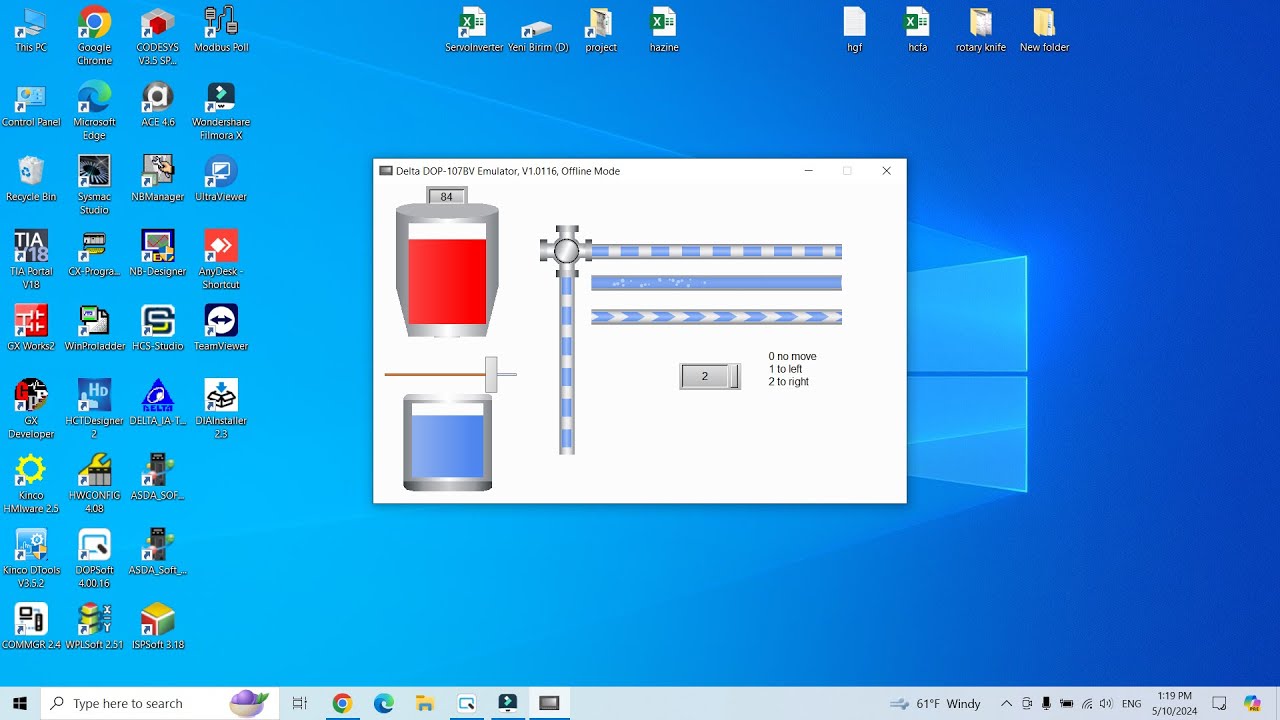
Task: Open the UltraViewer desktop icon
Action: click(x=221, y=179)
